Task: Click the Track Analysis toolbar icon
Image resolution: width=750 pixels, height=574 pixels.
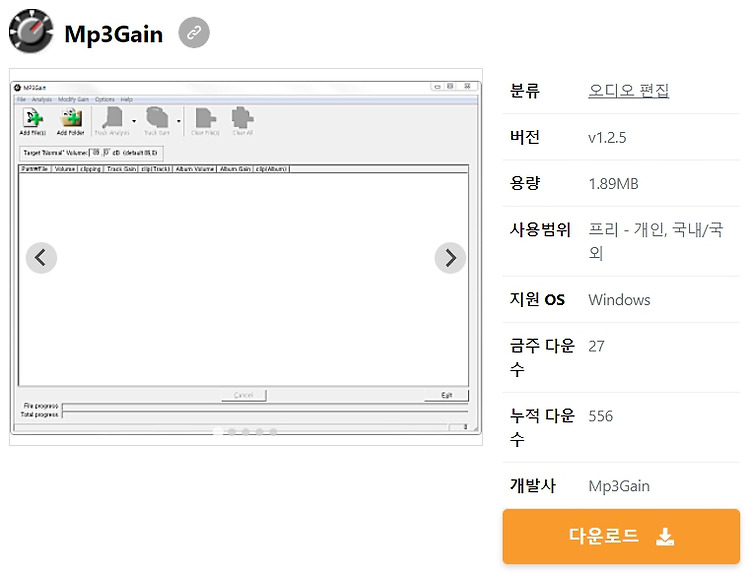Action: click(112, 121)
